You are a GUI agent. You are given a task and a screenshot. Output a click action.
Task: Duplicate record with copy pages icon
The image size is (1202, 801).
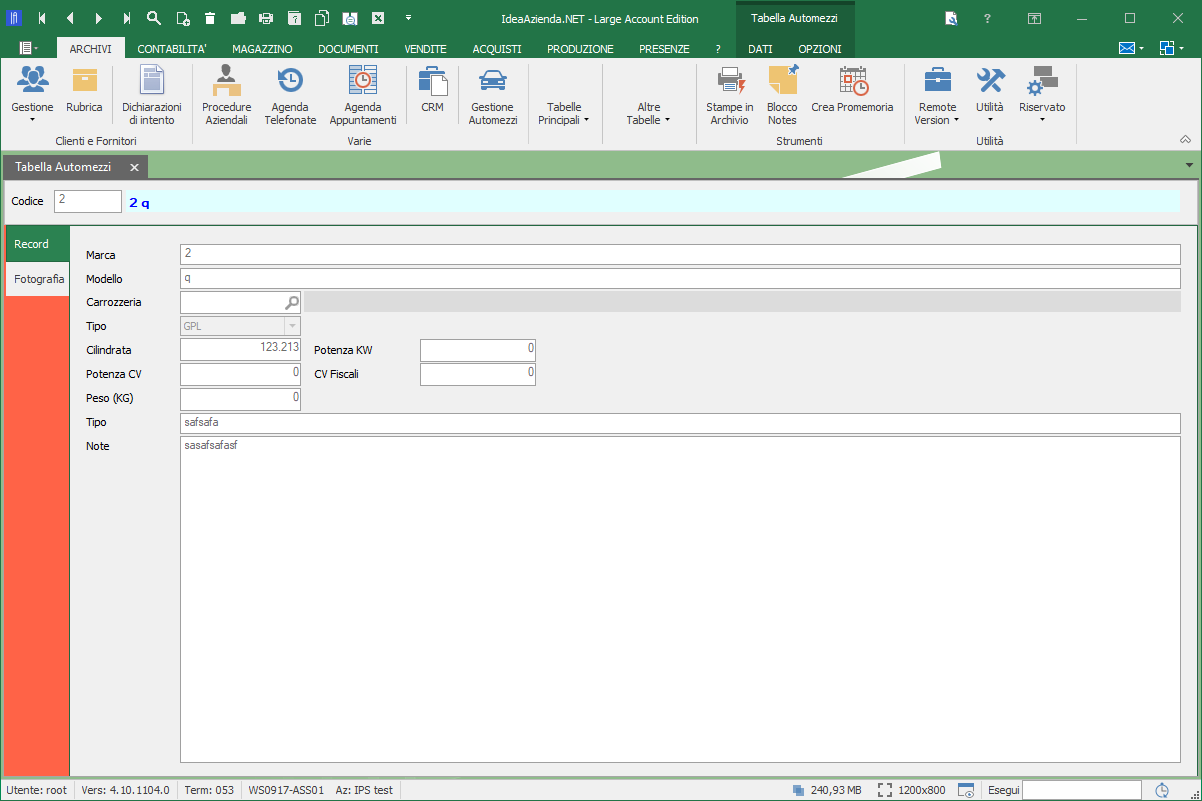322,18
